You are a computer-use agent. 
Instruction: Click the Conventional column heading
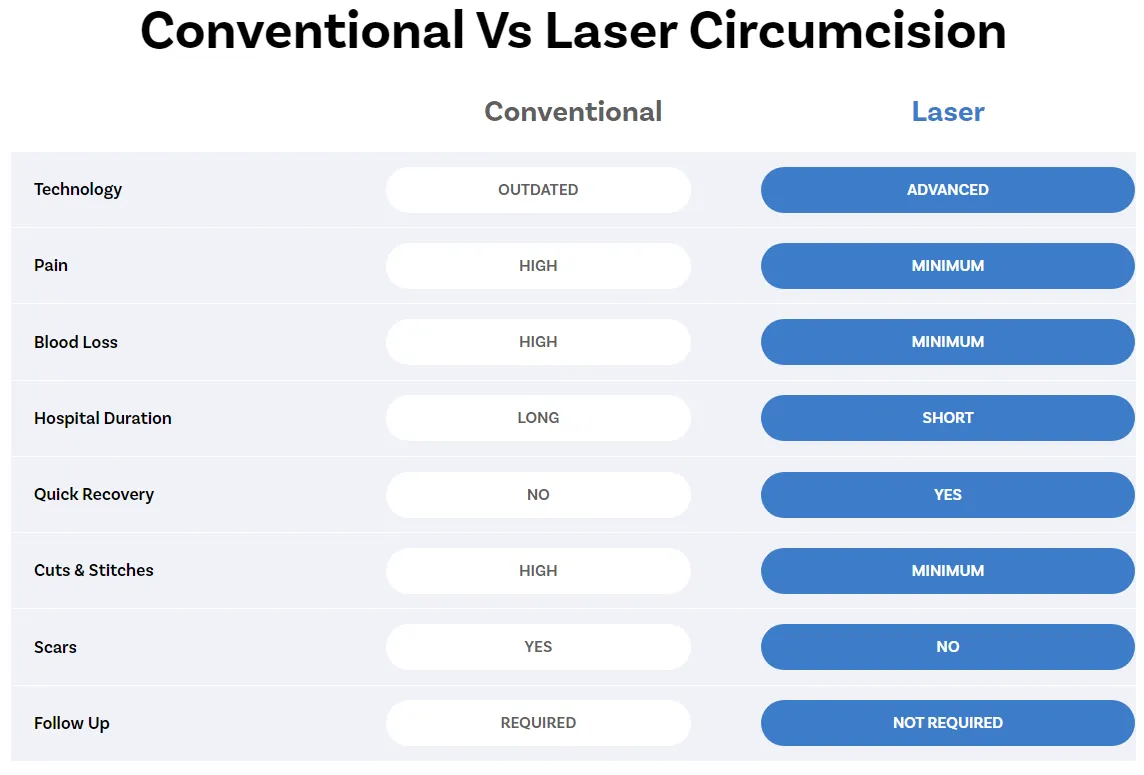coord(573,112)
